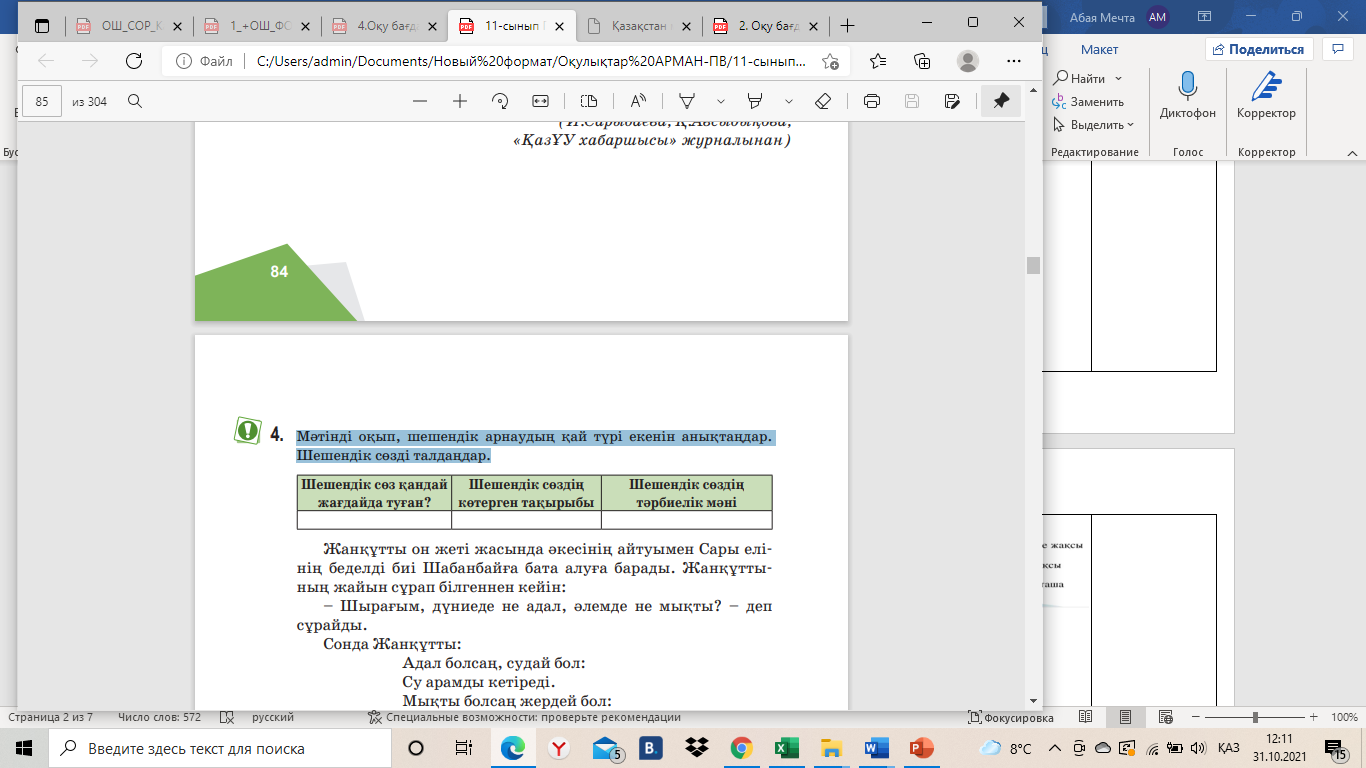This screenshot has height=768, width=1366.
Task: Zoom out the PDF using the minus icon
Action: click(420, 101)
